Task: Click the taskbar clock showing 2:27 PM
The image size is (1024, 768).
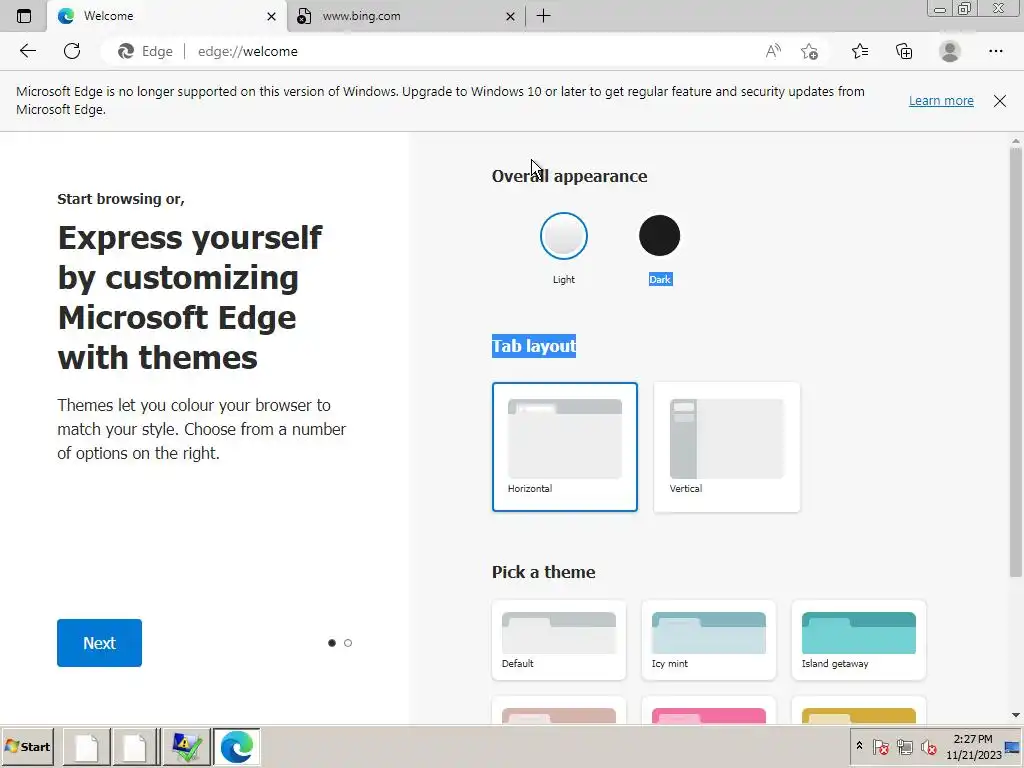Action: click(x=973, y=746)
